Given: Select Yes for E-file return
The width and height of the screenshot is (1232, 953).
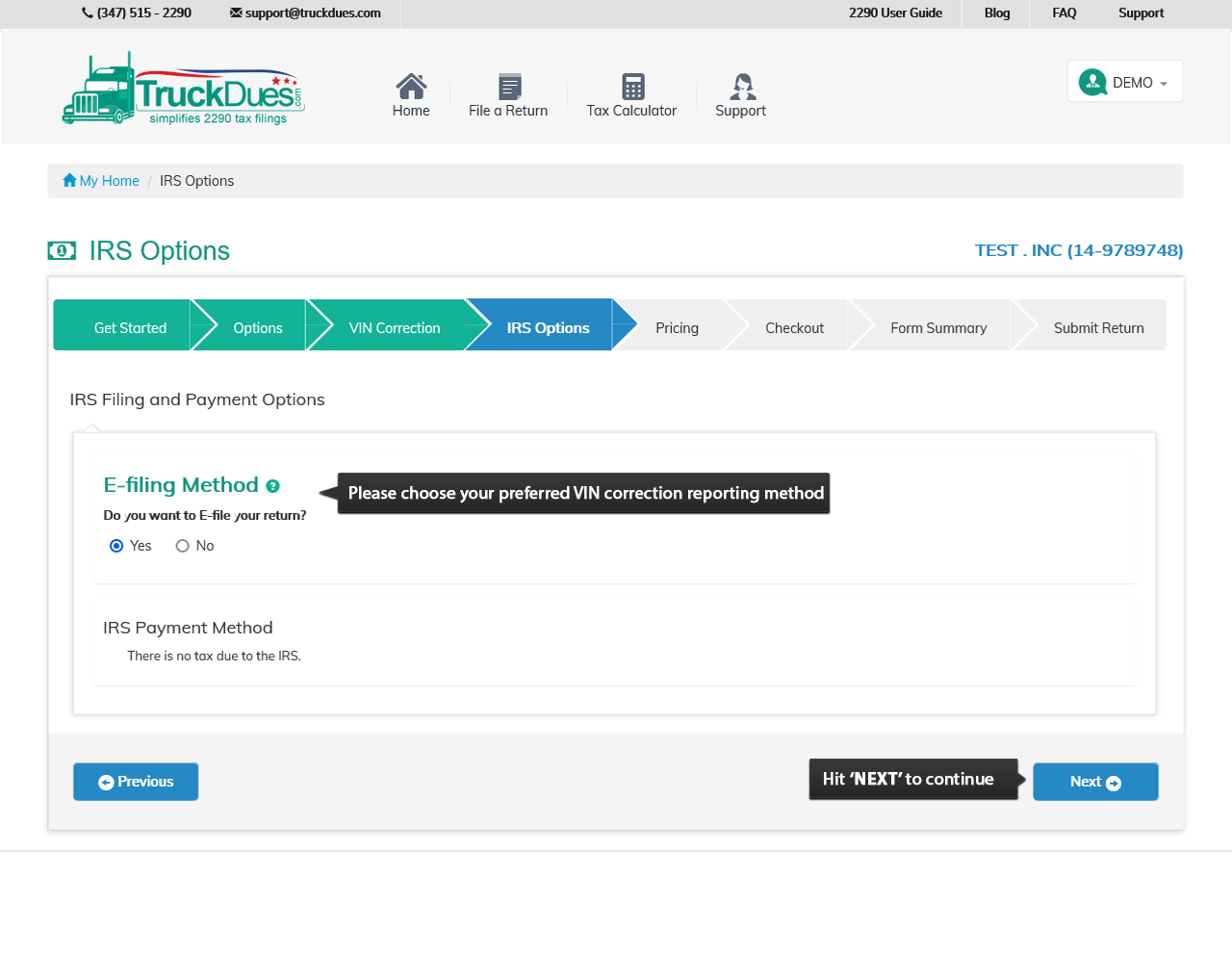Looking at the screenshot, I should [116, 546].
